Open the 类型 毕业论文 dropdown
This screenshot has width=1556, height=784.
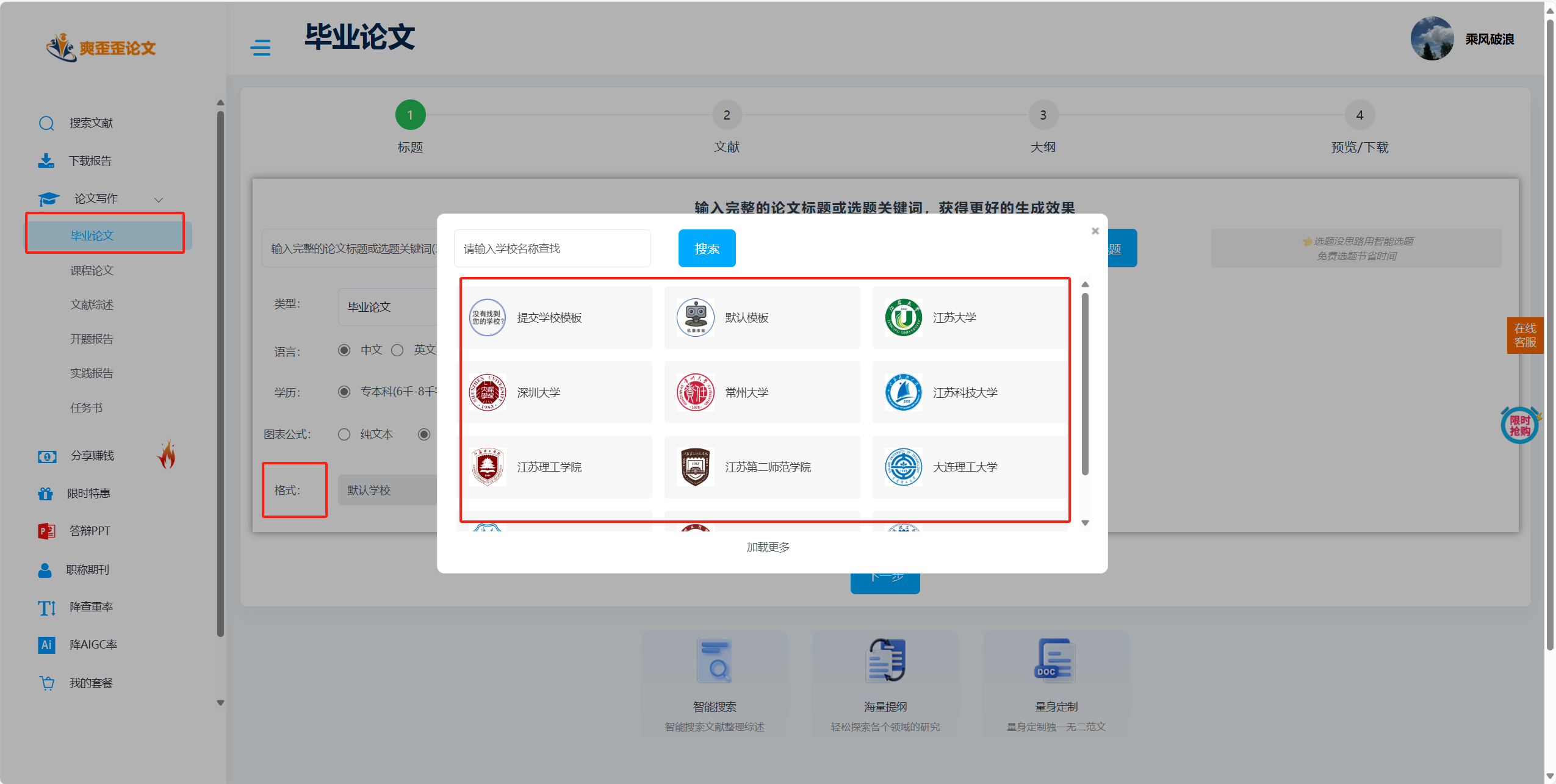[x=388, y=307]
